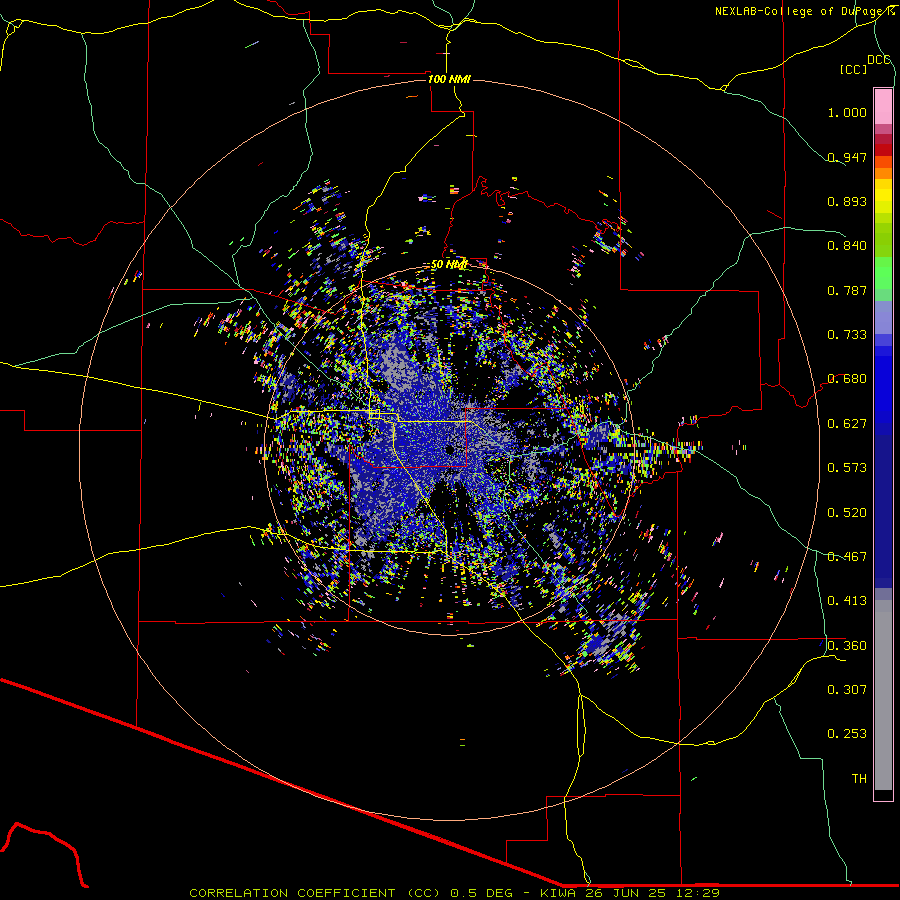Click the pink top segment of color bar
Screen dimensions: 900x900
click(883, 106)
